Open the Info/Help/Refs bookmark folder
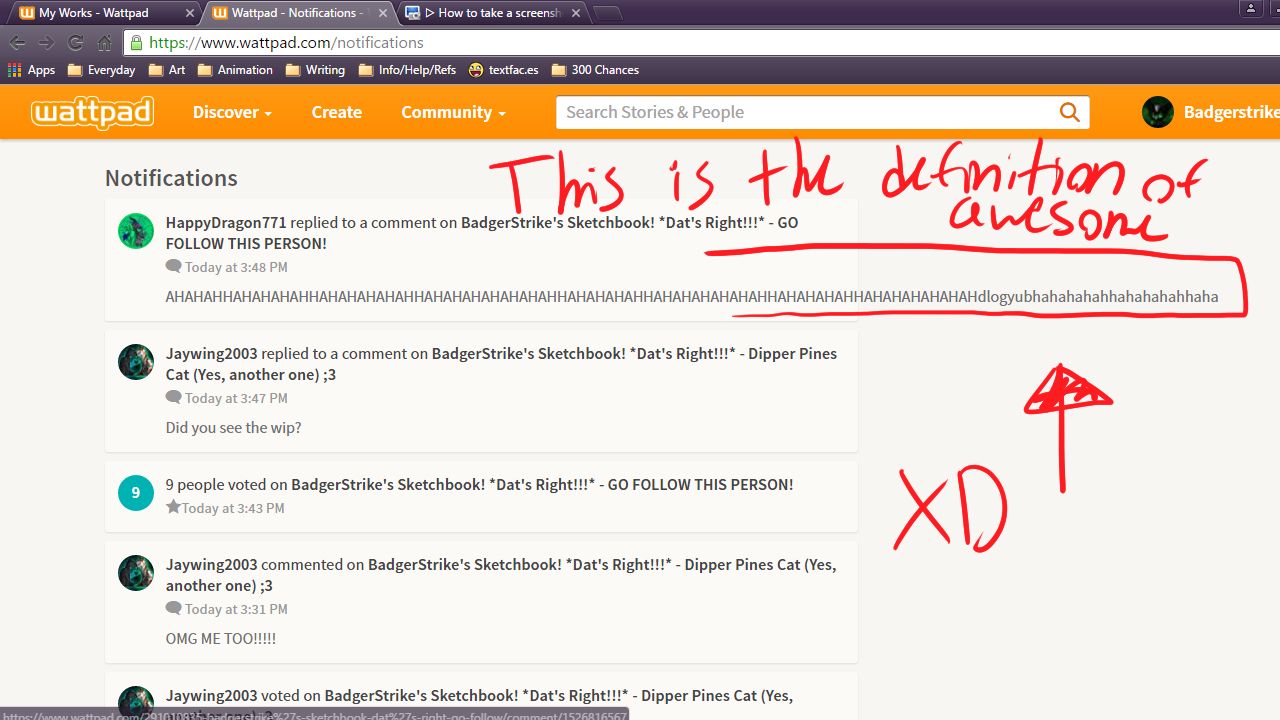Image resolution: width=1280 pixels, height=720 pixels. click(x=407, y=70)
